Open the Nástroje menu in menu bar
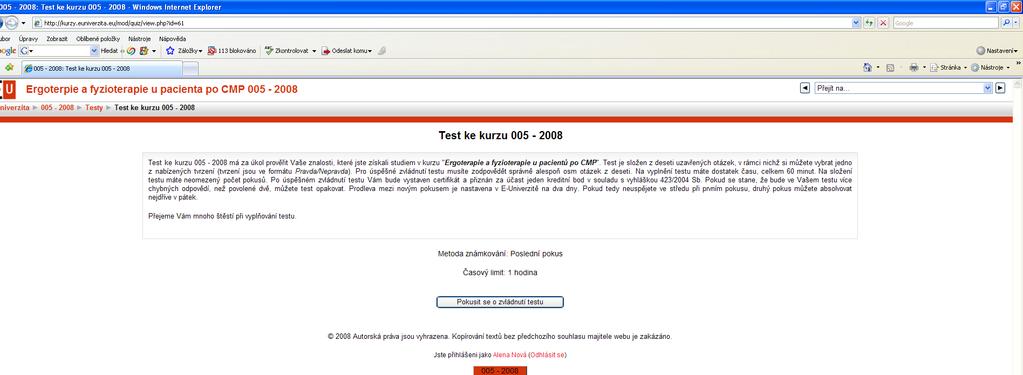 139,38
